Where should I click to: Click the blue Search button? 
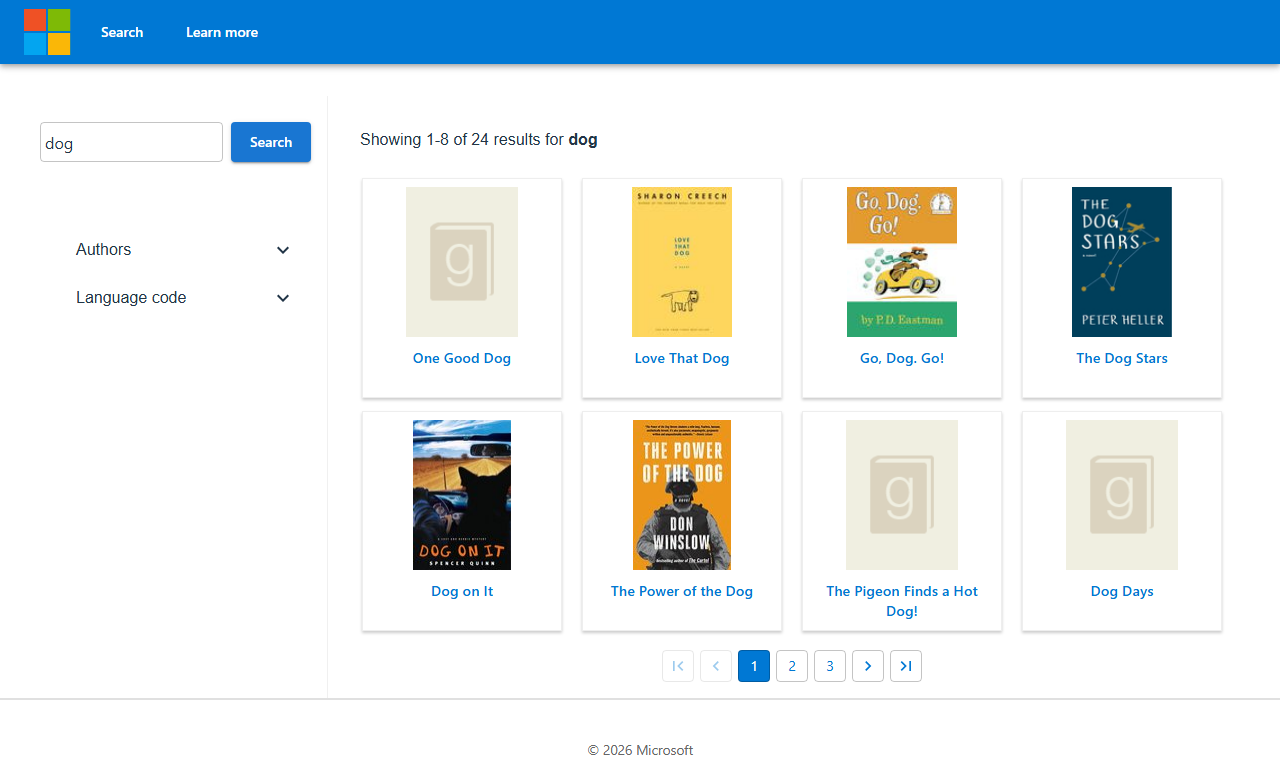(271, 142)
